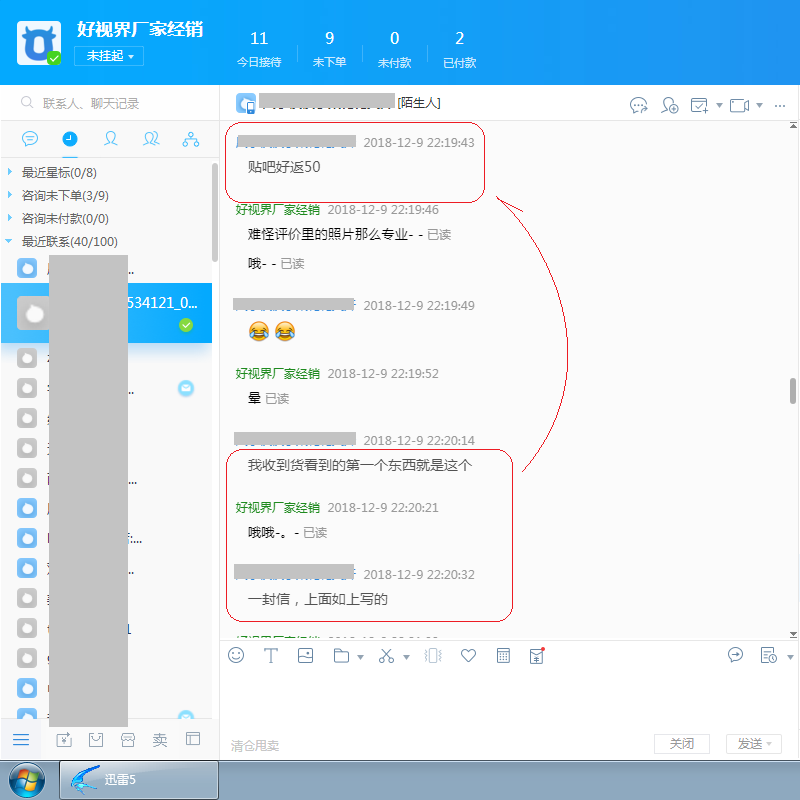Add this contact as a friend
The image size is (800, 800).
click(669, 105)
